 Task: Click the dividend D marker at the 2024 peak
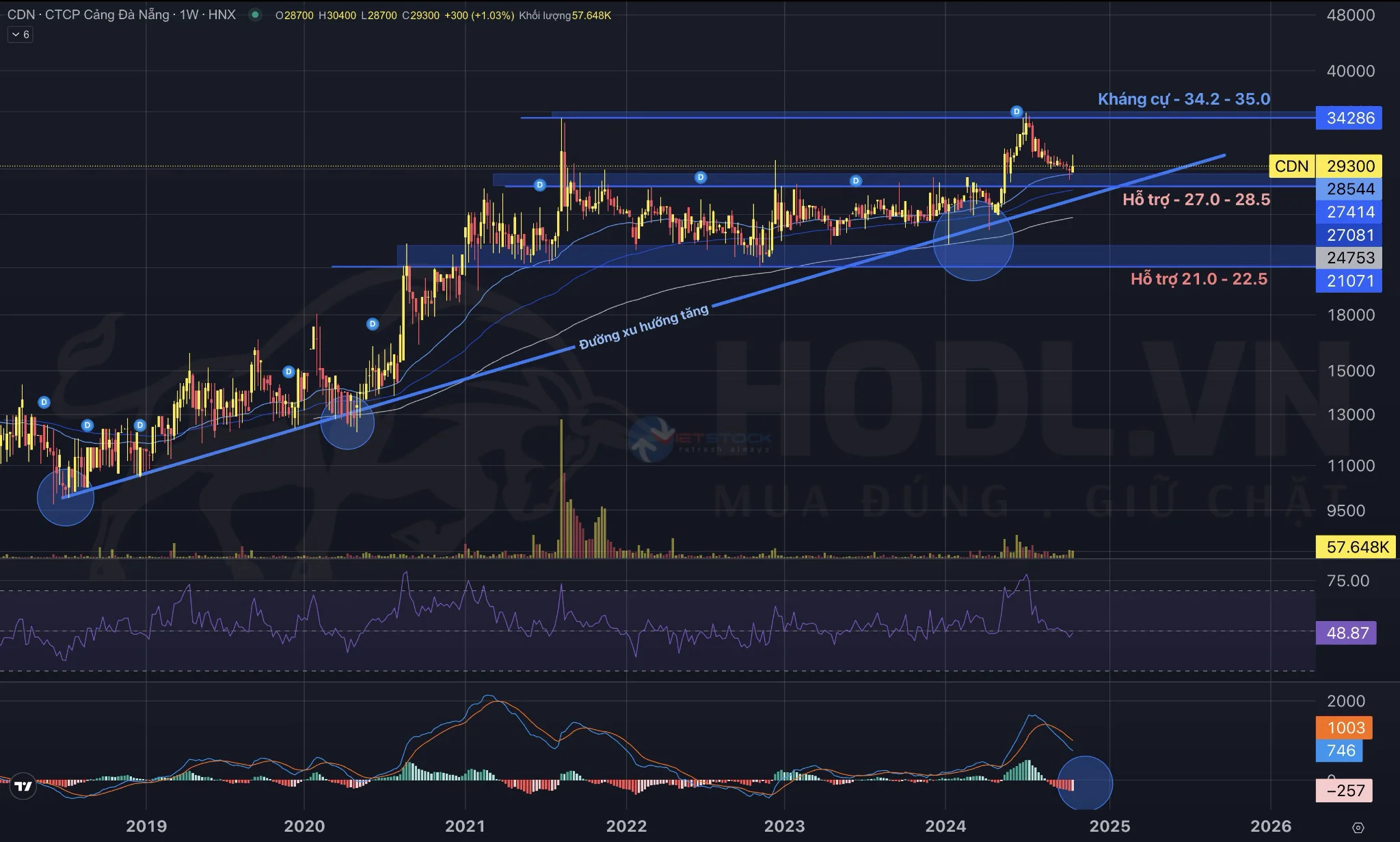coord(1017,111)
